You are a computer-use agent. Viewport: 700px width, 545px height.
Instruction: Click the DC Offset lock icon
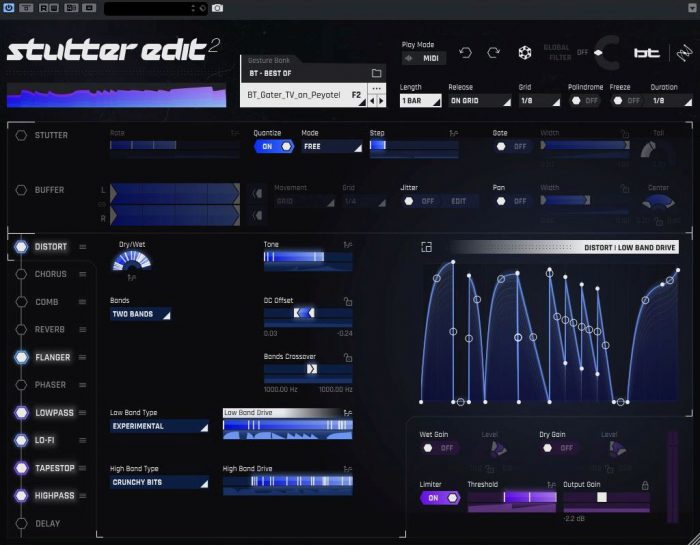(348, 301)
